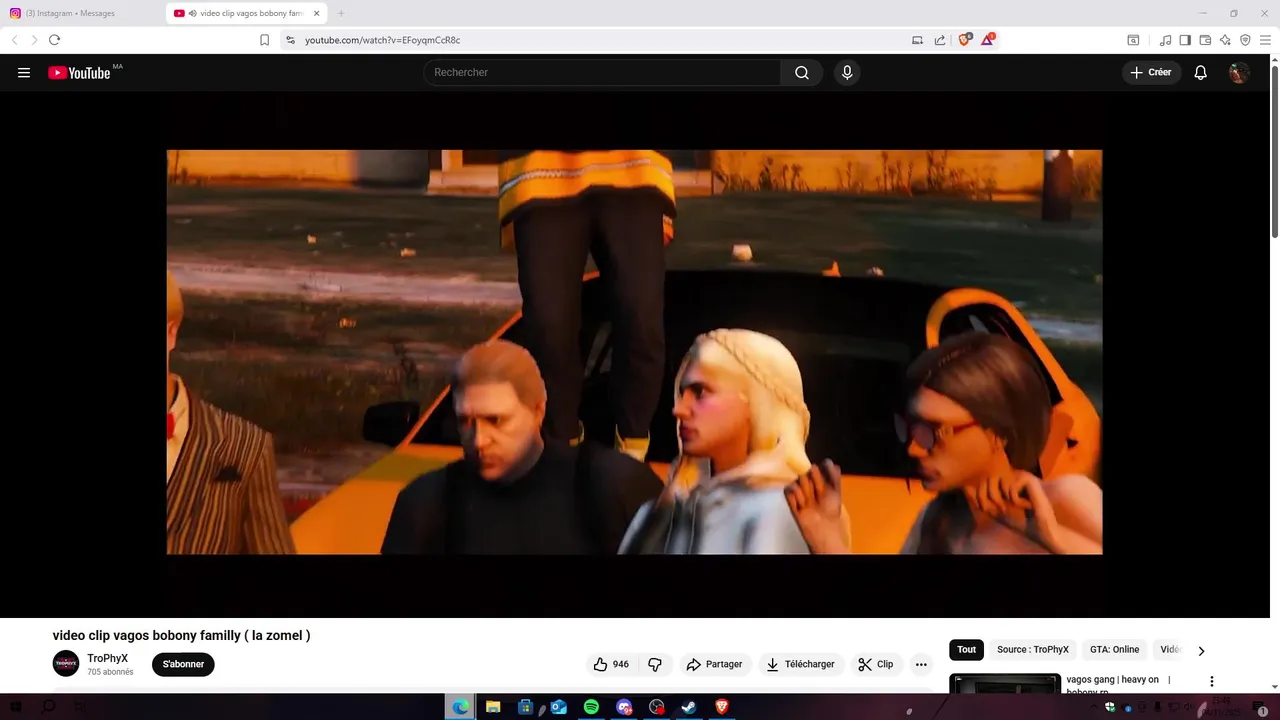The image size is (1280, 720).
Task: Select the Tout filter chip
Action: click(966, 650)
